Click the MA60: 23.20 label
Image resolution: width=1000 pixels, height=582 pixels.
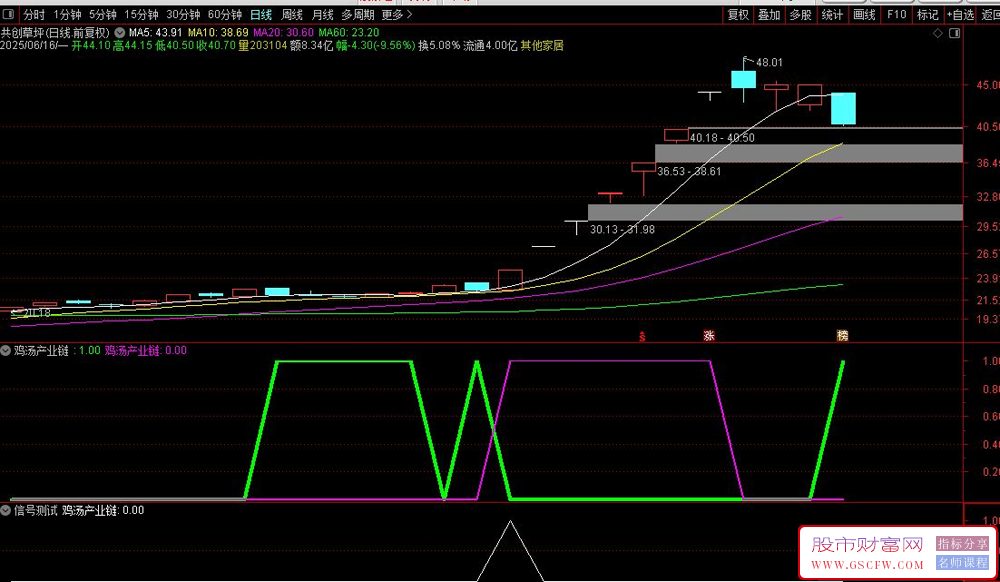pyautogui.click(x=349, y=33)
